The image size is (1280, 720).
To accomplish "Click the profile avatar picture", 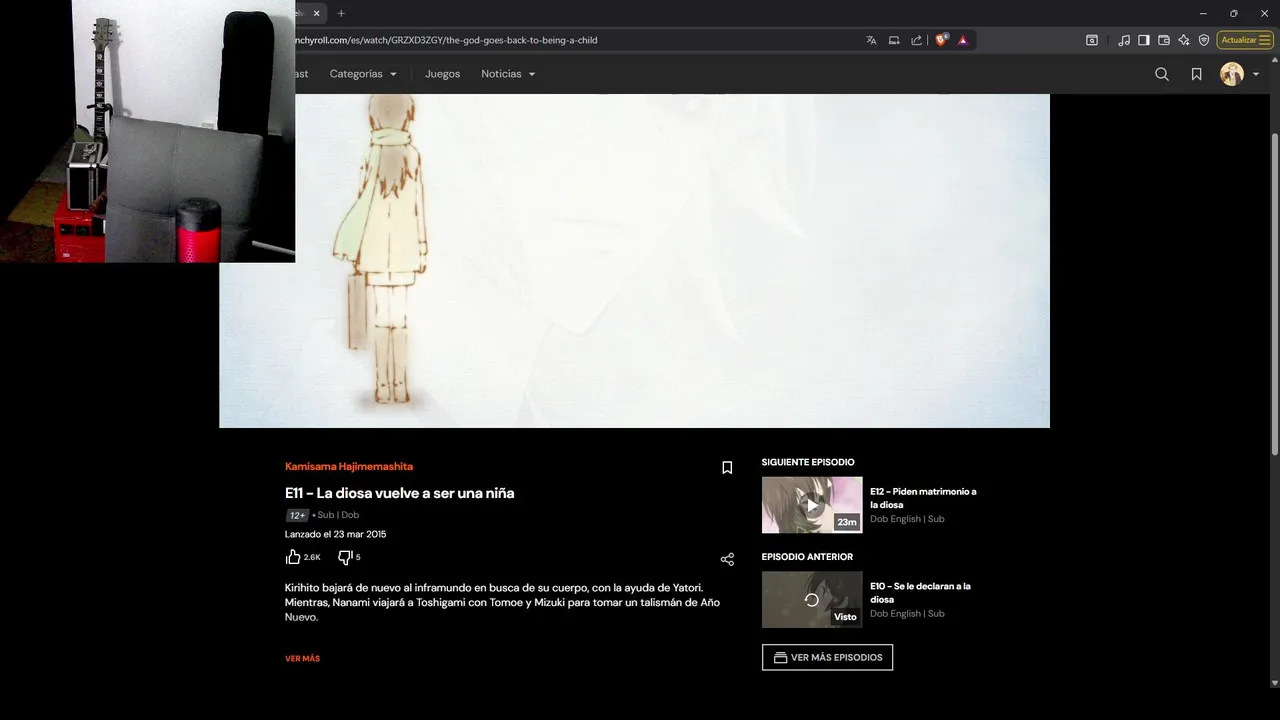I will [1232, 74].
